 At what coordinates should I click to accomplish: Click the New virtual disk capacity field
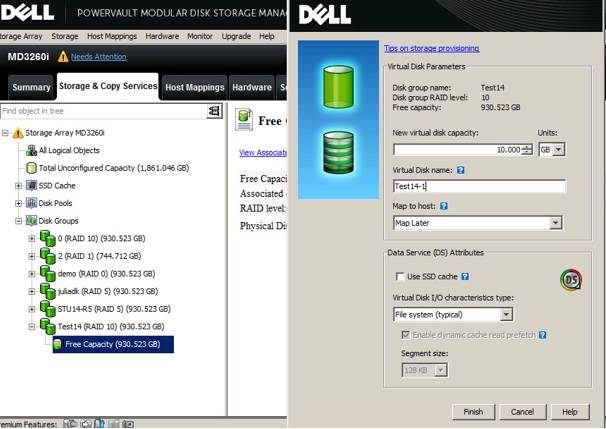(457, 150)
